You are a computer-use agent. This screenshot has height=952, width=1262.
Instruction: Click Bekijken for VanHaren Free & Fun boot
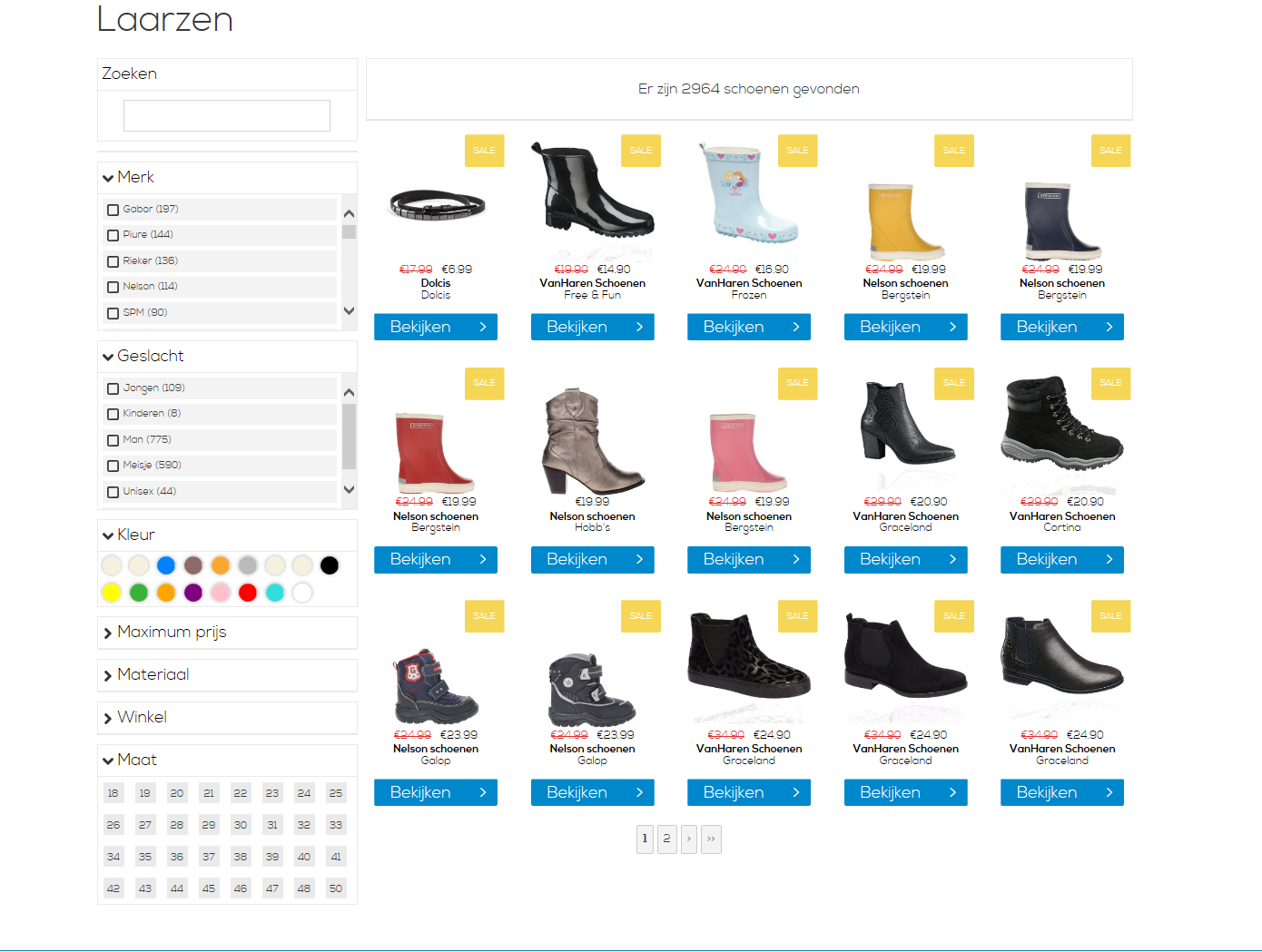tap(592, 327)
